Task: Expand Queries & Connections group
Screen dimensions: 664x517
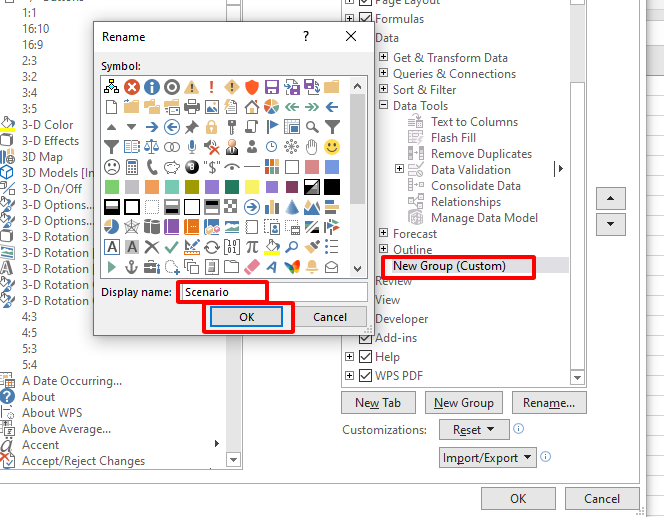Action: 383,72
